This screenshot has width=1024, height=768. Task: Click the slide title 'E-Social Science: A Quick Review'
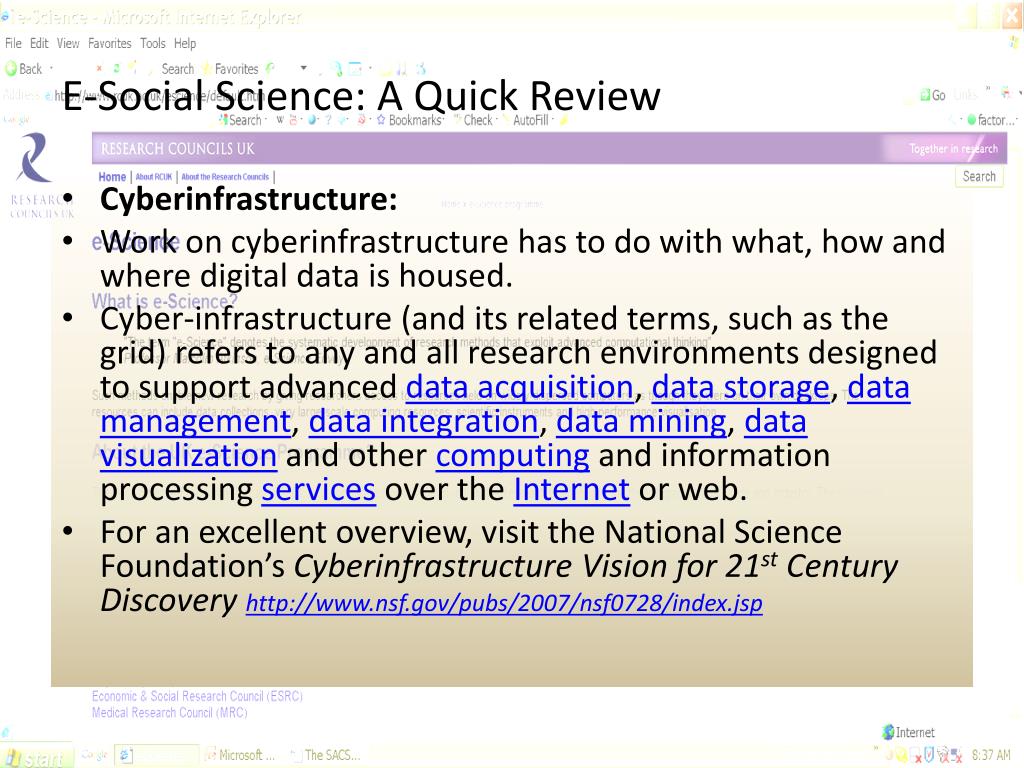362,96
